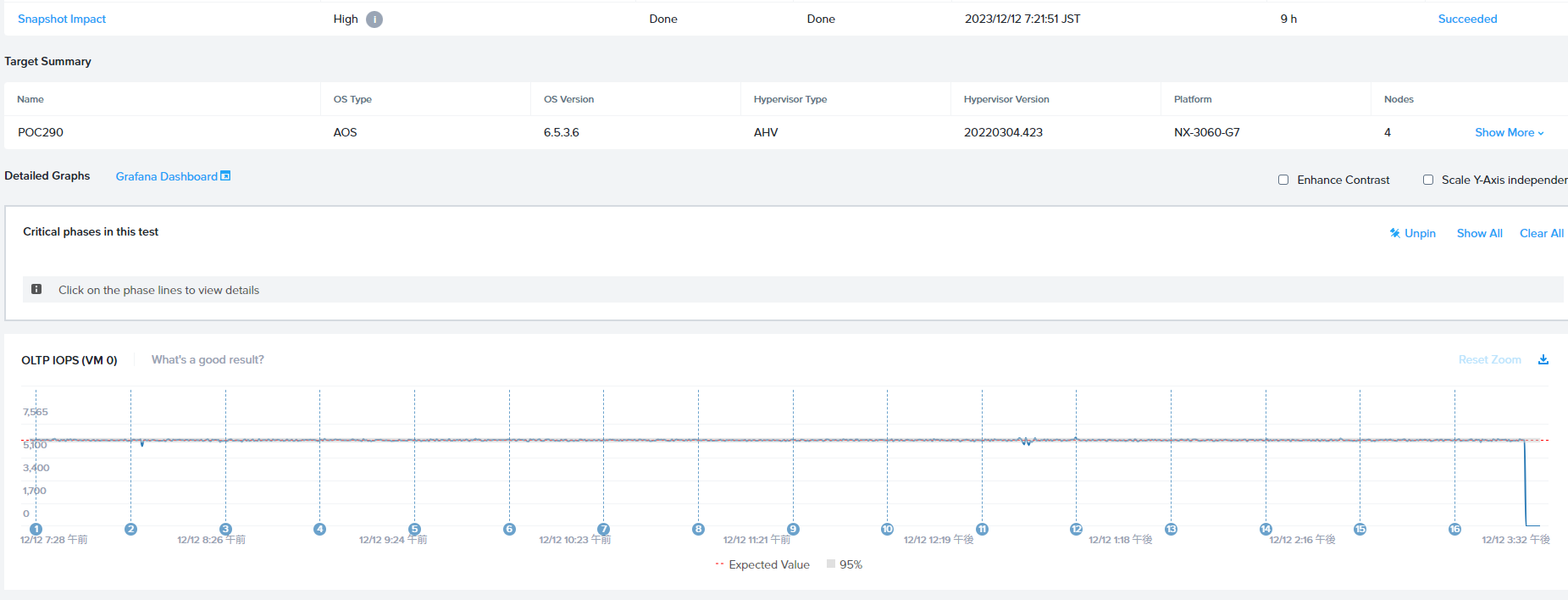This screenshot has height=600, width=1568.
Task: Toggle Scale Y-Axis independently checkbox
Action: coord(1428,180)
